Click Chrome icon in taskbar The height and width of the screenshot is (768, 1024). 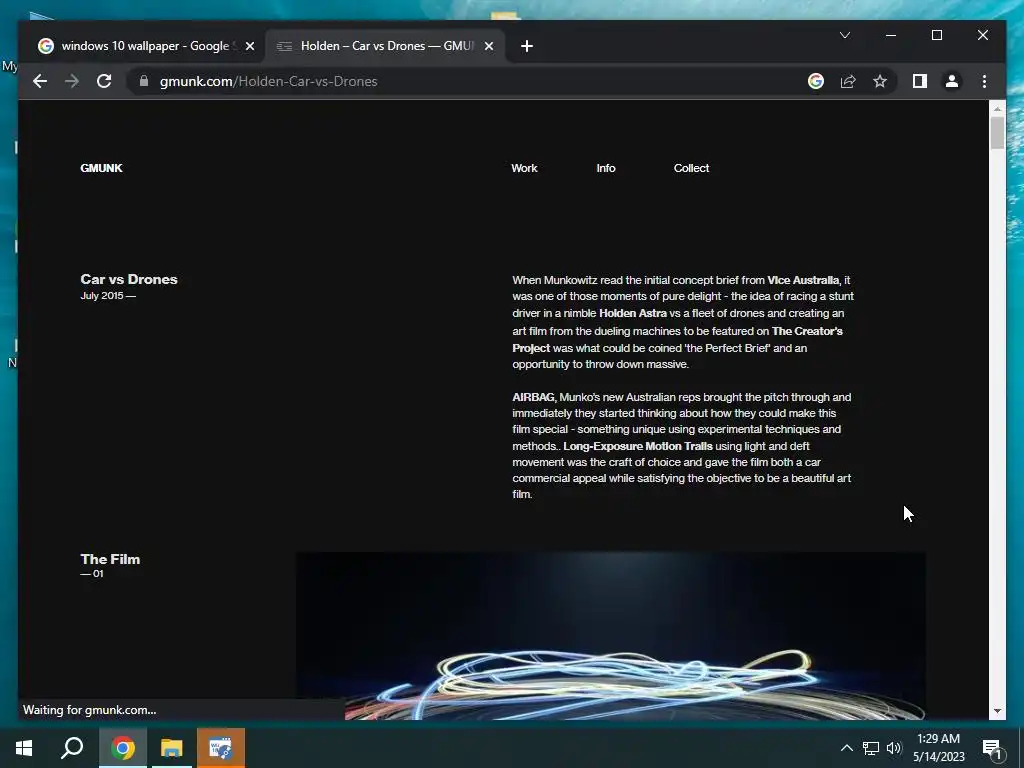point(123,748)
